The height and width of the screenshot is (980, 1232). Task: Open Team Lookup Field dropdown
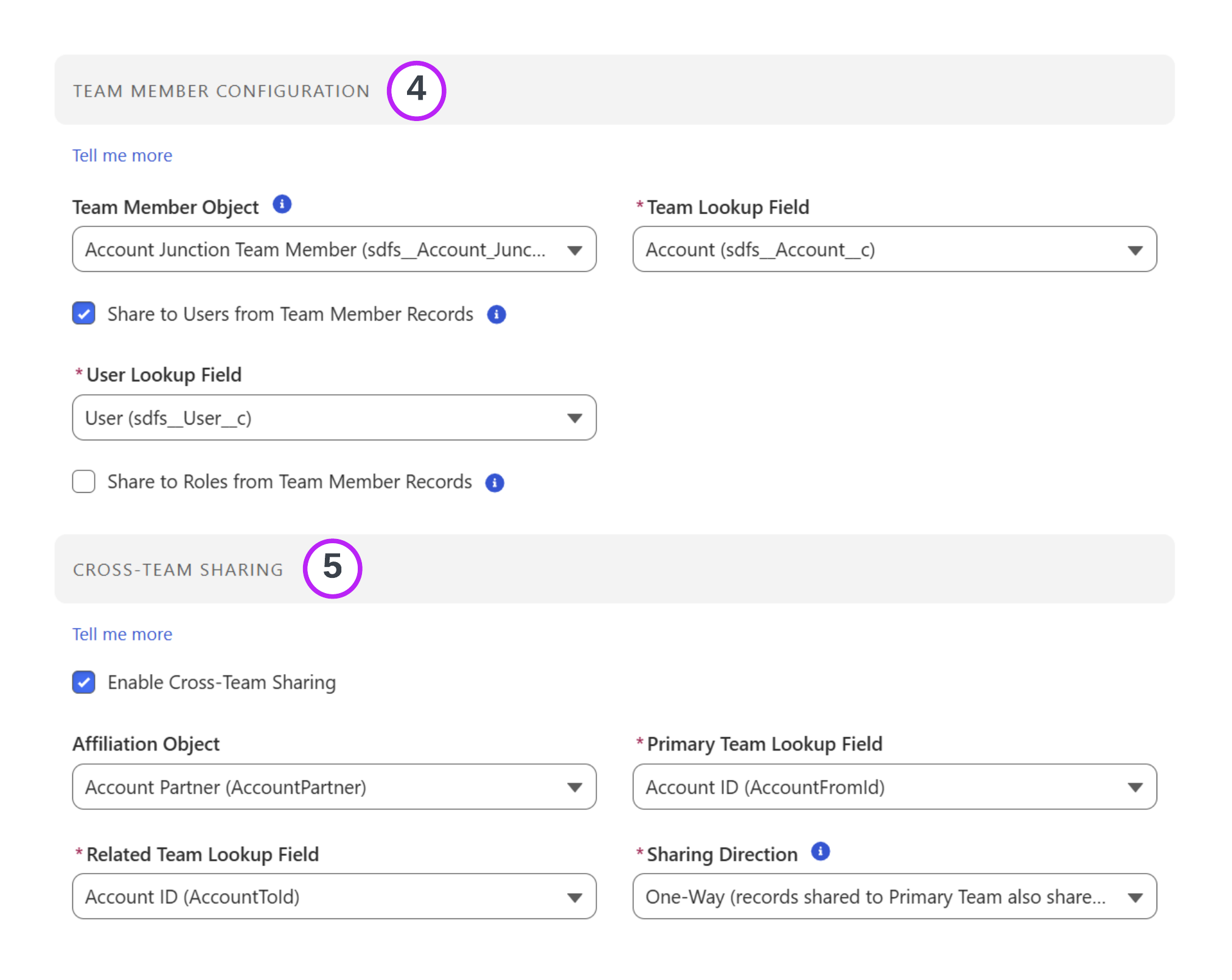[894, 249]
